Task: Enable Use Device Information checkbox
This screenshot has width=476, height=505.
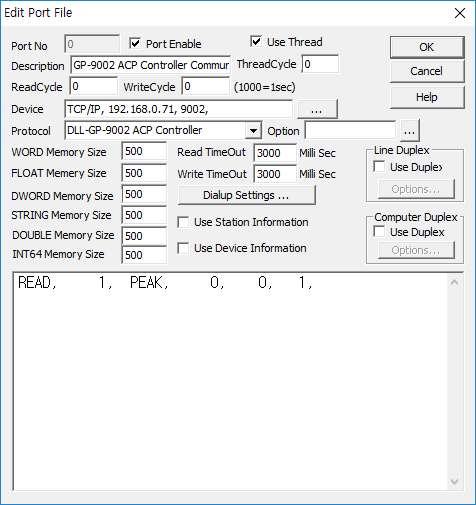Action: [x=183, y=248]
